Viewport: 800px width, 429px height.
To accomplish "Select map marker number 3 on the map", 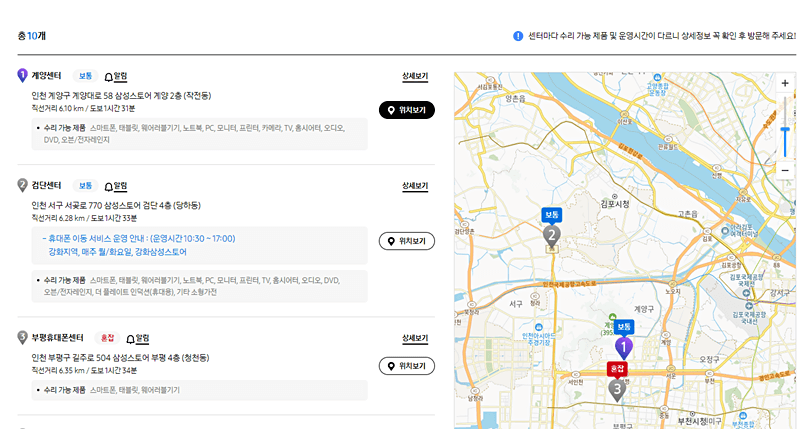I will click(x=617, y=390).
